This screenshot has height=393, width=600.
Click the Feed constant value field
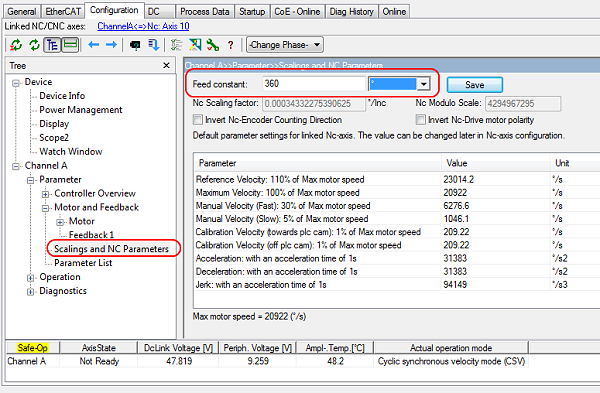pos(314,84)
